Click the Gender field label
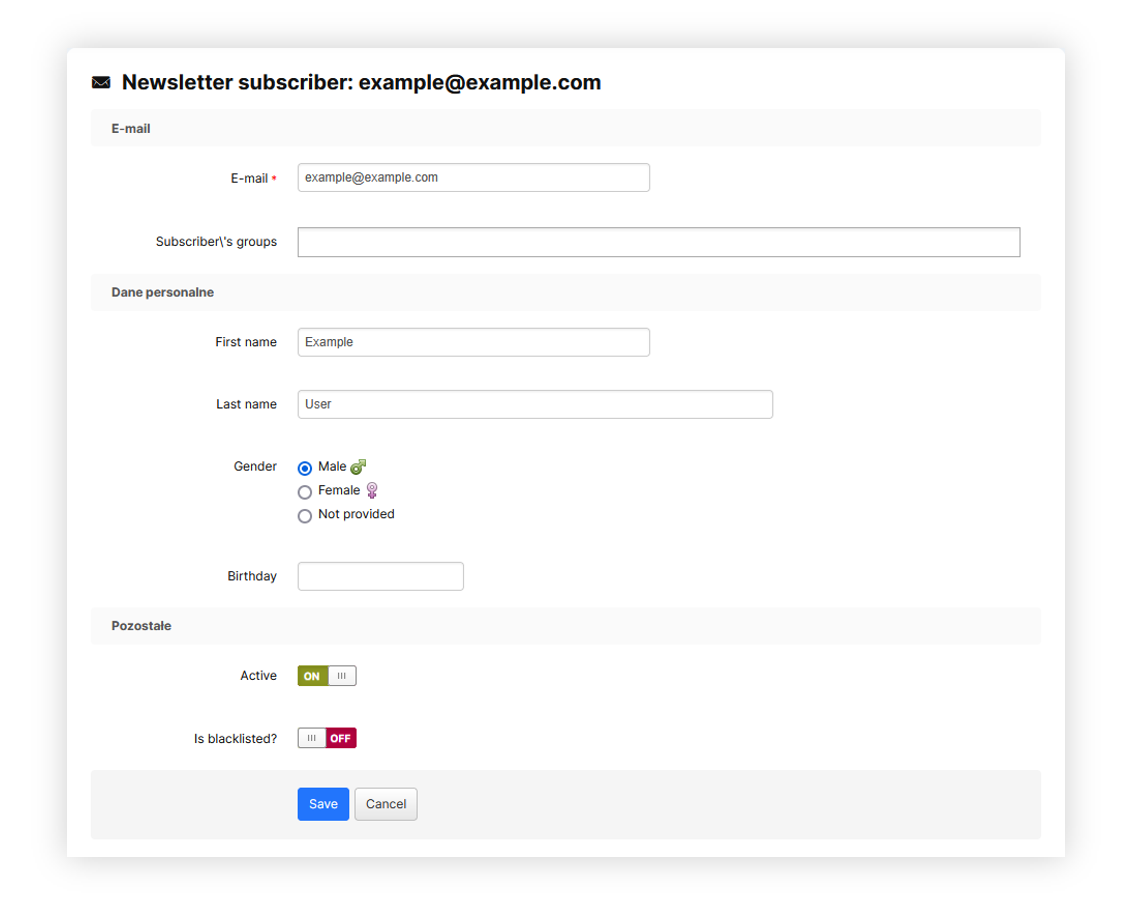This screenshot has height=917, width=1135. 255,467
